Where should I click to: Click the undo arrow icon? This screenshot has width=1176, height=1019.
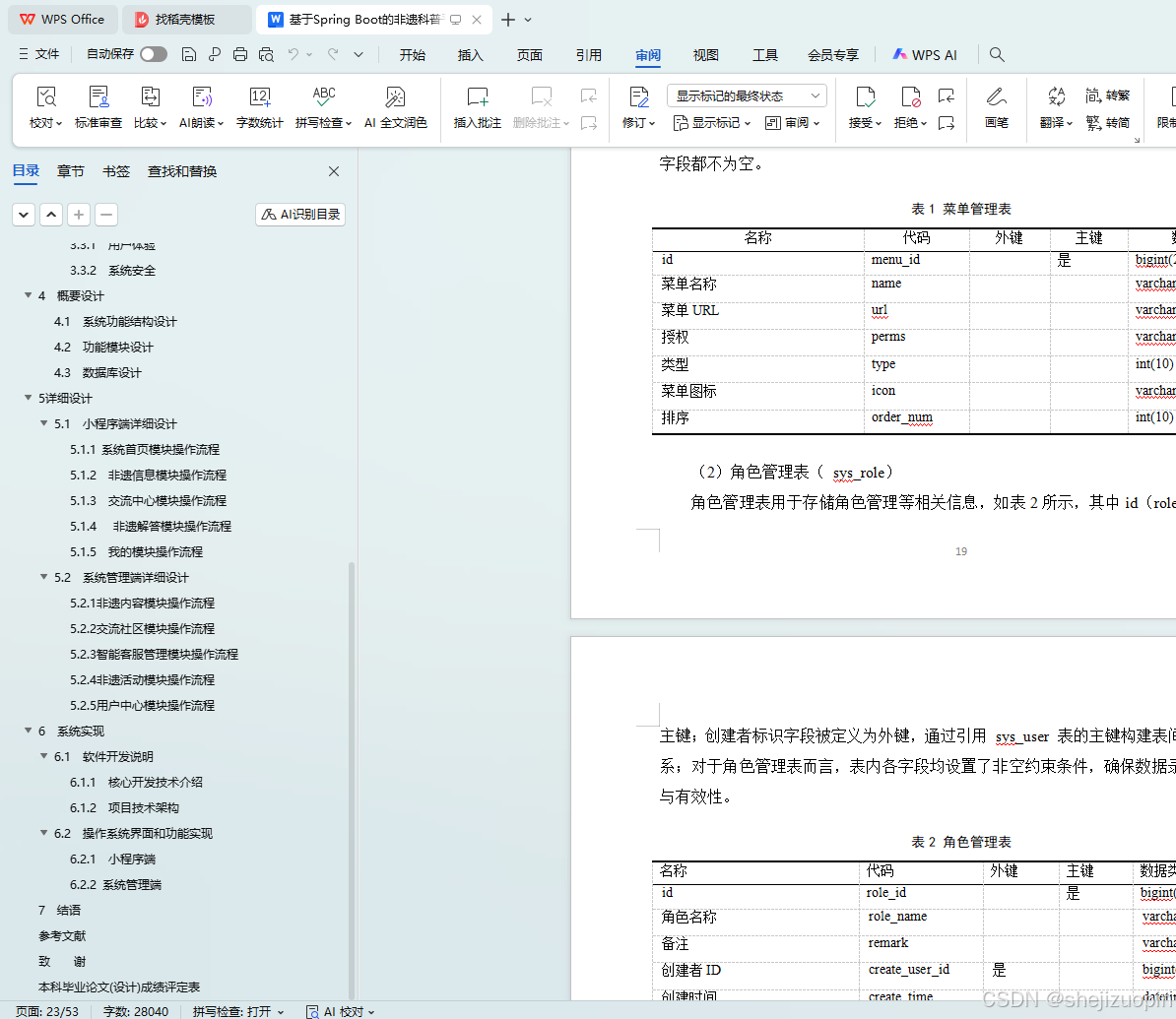pyautogui.click(x=294, y=54)
